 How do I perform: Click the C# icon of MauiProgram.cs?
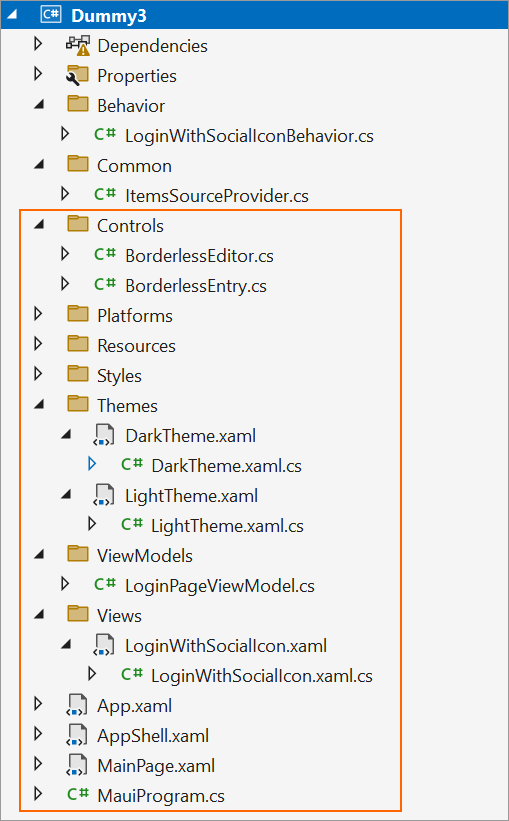click(x=78, y=795)
